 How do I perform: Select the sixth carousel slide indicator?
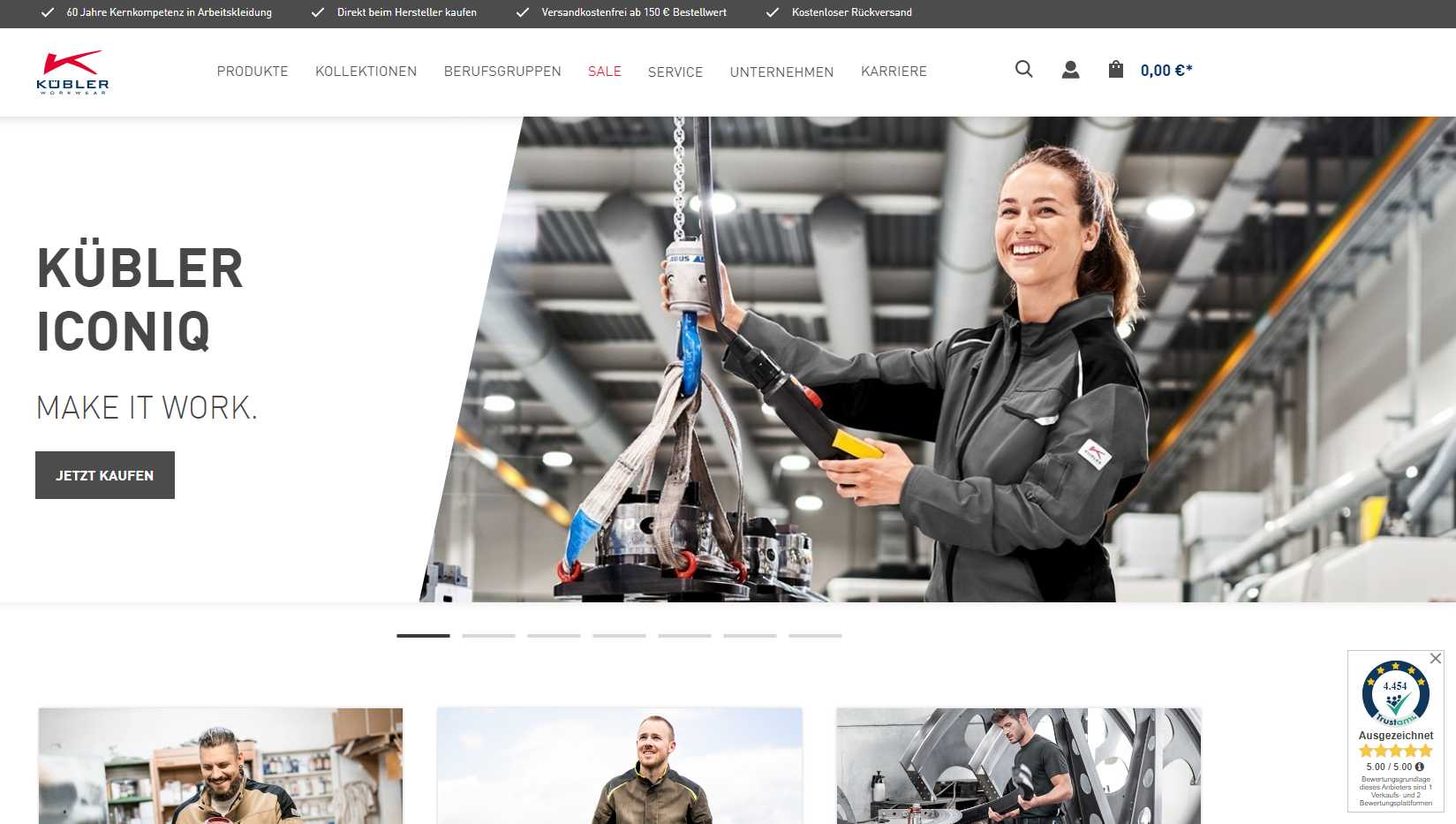pos(750,635)
